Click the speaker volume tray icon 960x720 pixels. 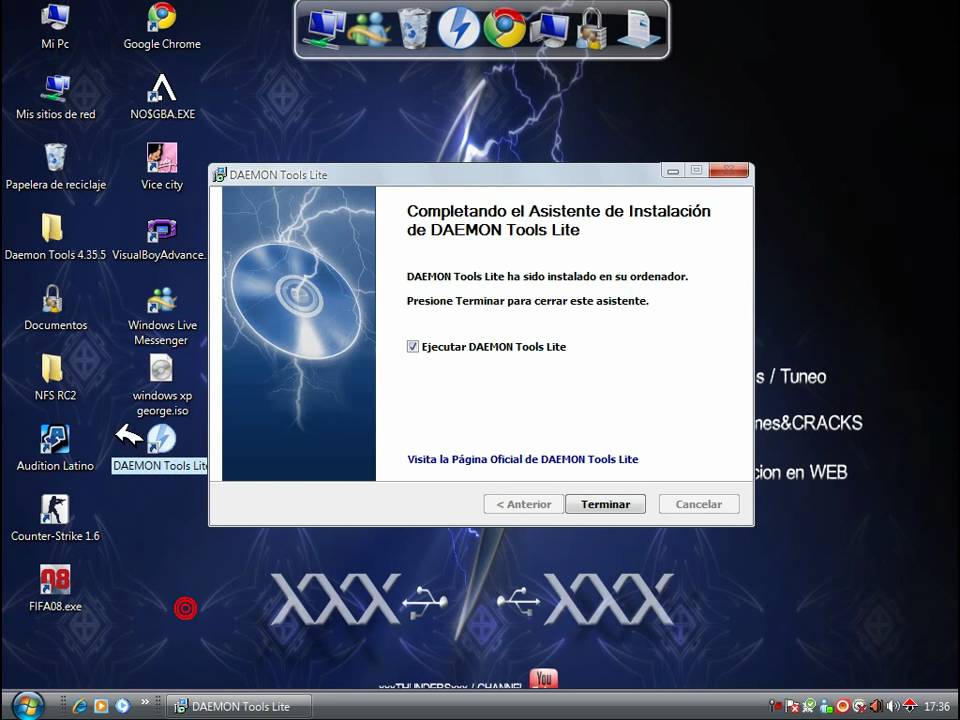coord(893,706)
